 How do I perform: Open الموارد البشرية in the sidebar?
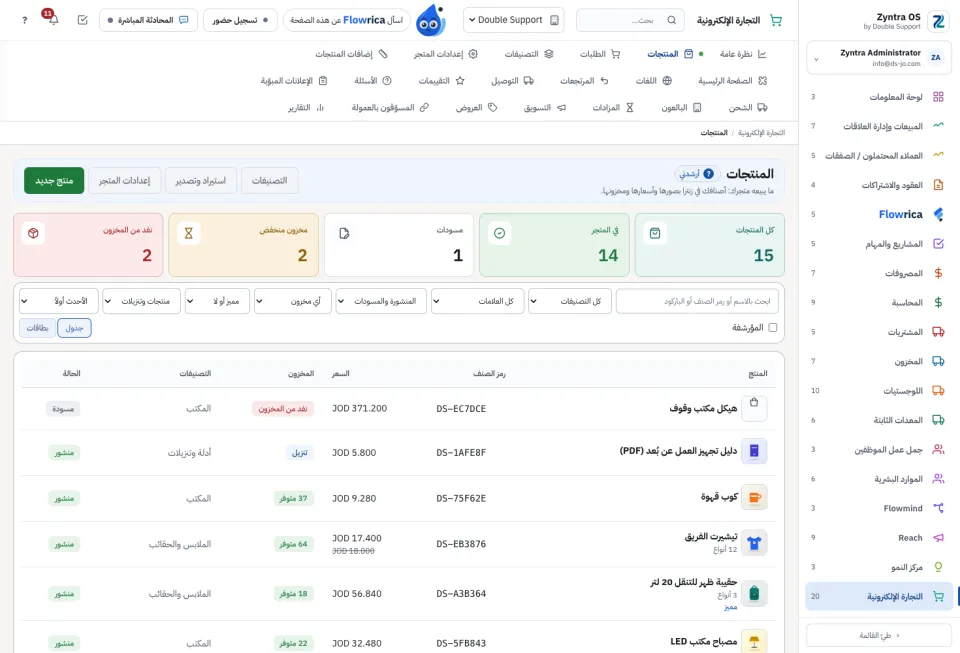tap(879, 479)
